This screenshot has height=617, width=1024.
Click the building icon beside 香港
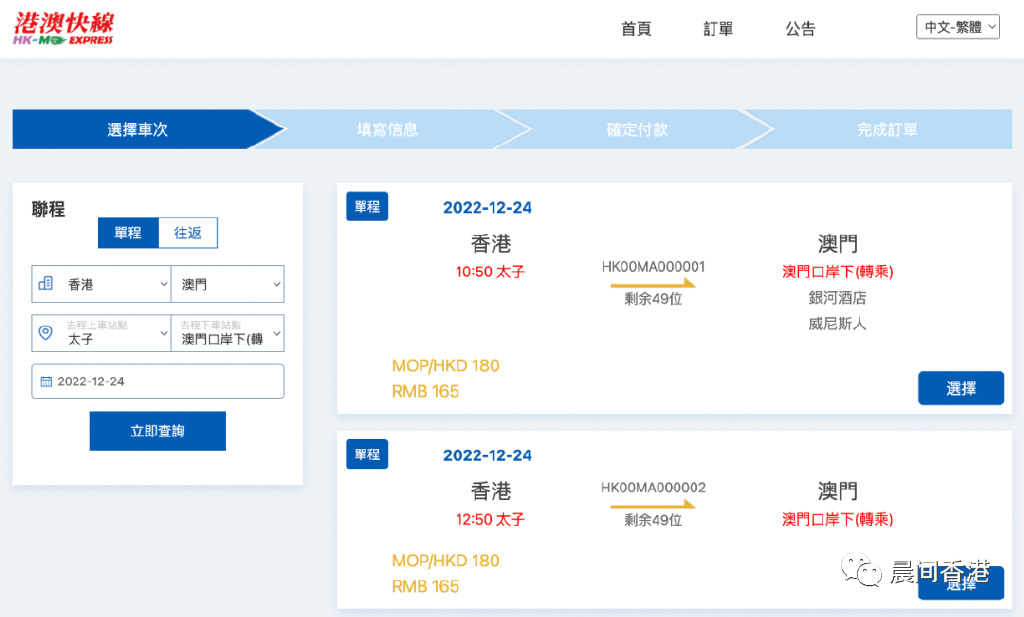pos(45,284)
